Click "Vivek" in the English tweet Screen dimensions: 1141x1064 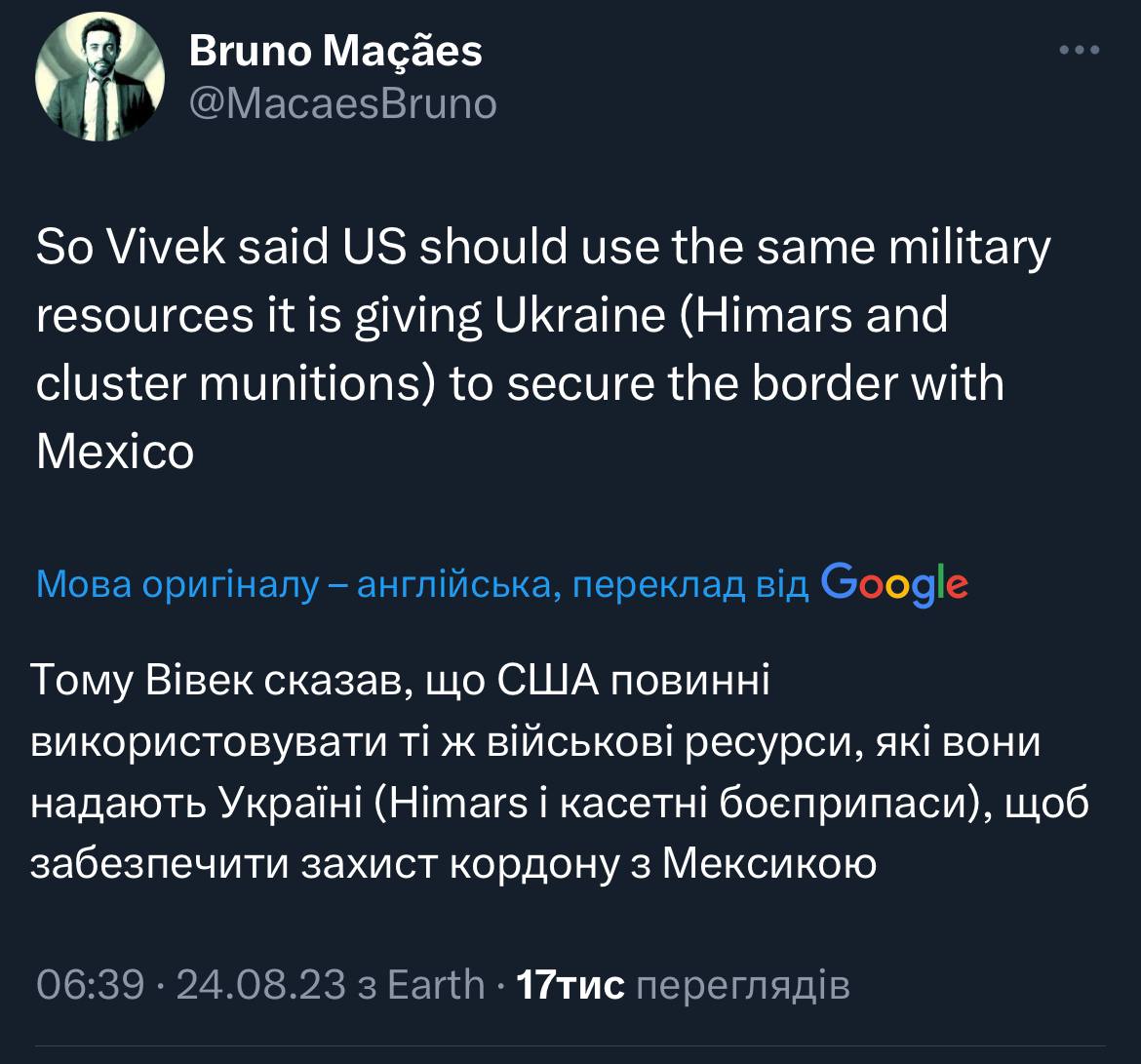coord(165,248)
